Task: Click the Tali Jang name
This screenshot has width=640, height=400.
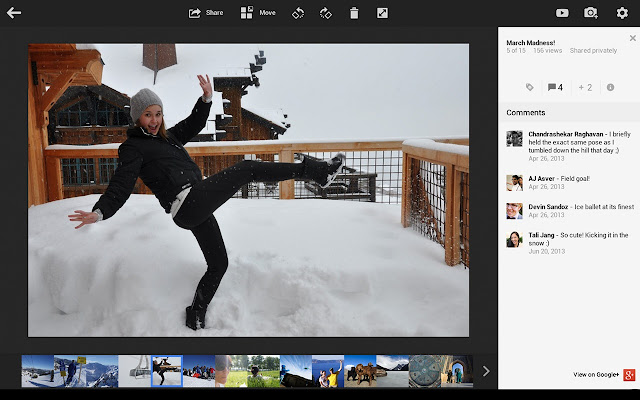Action: click(x=541, y=235)
